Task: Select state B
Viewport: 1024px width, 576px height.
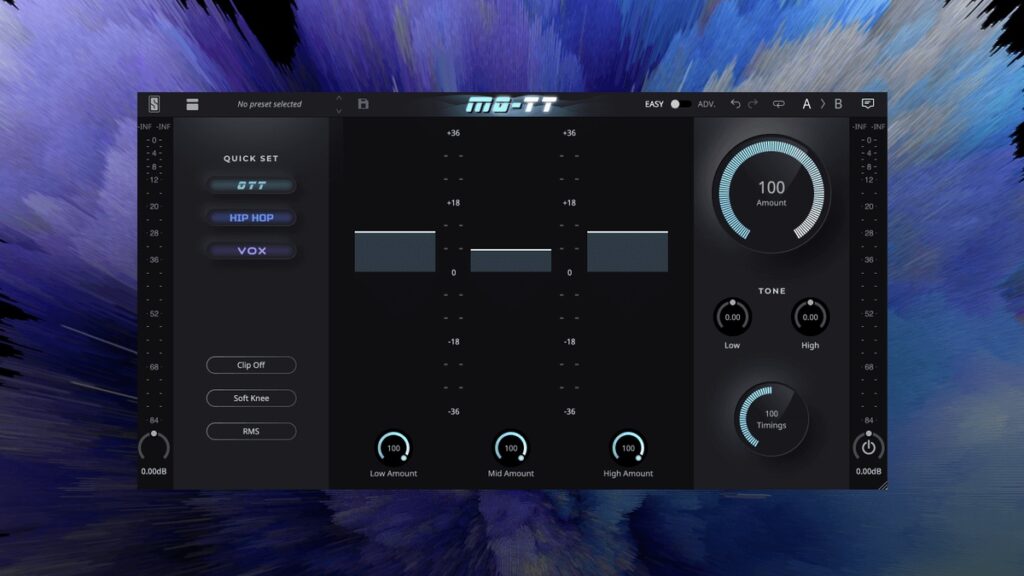Action: 838,104
